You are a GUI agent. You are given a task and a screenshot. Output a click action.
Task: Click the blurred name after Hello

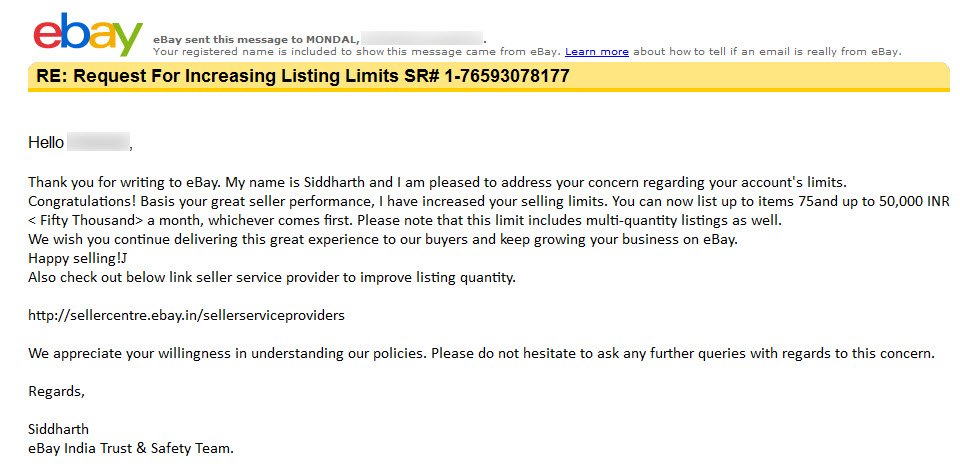click(x=98, y=143)
